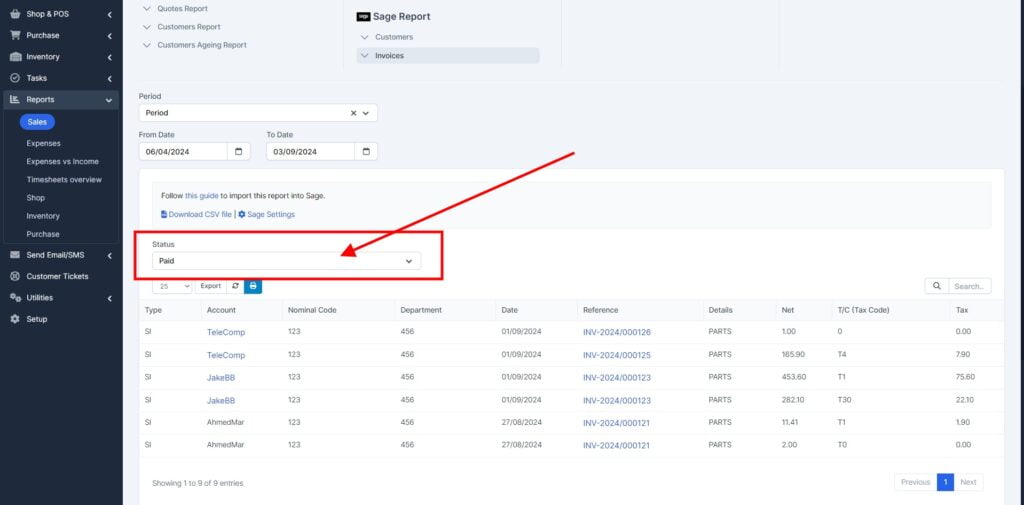The height and width of the screenshot is (505, 1024).
Task: Open the 'this guide' link
Action: click(x=201, y=195)
